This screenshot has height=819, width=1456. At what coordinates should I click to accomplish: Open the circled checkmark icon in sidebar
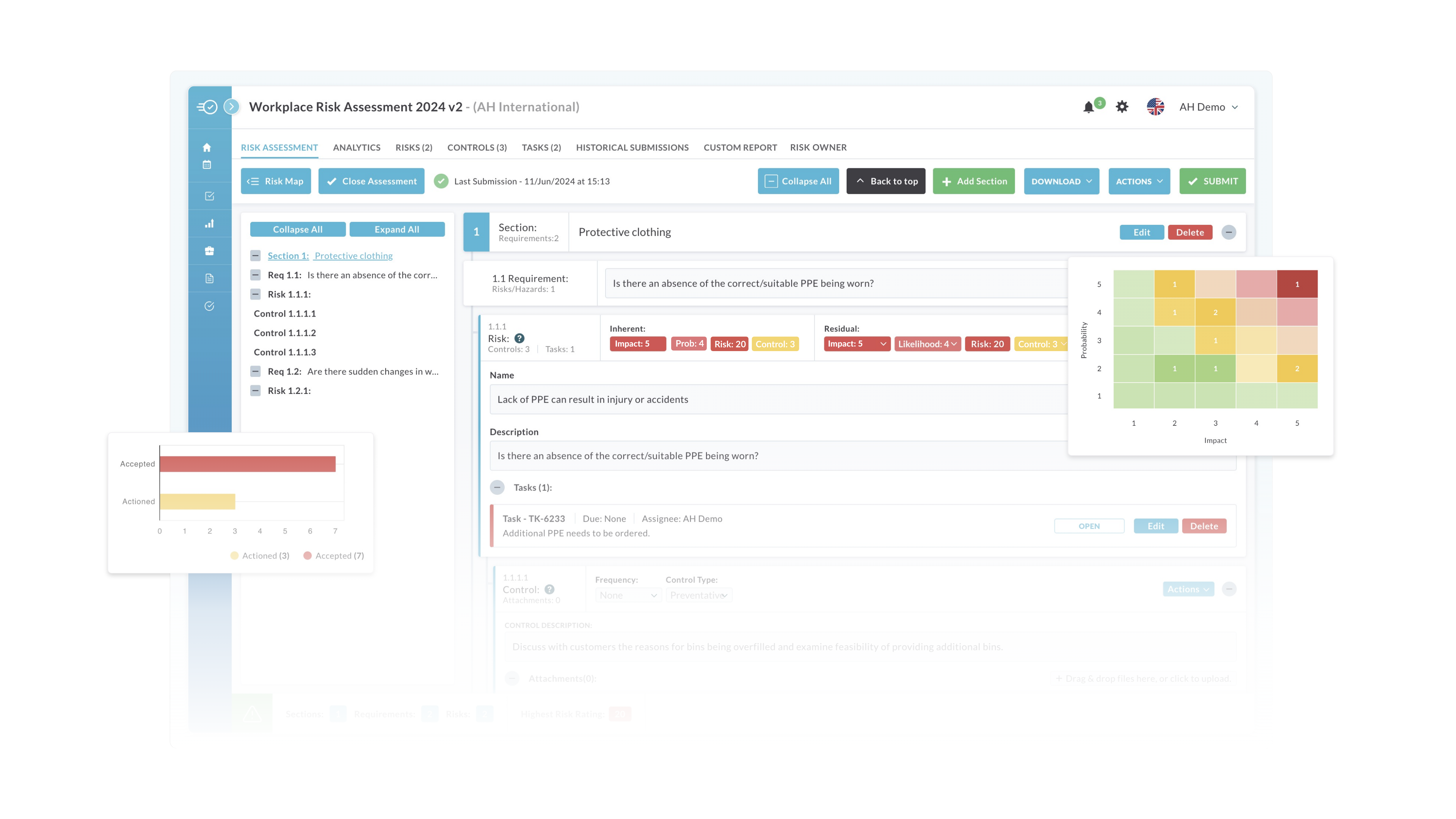click(x=209, y=306)
